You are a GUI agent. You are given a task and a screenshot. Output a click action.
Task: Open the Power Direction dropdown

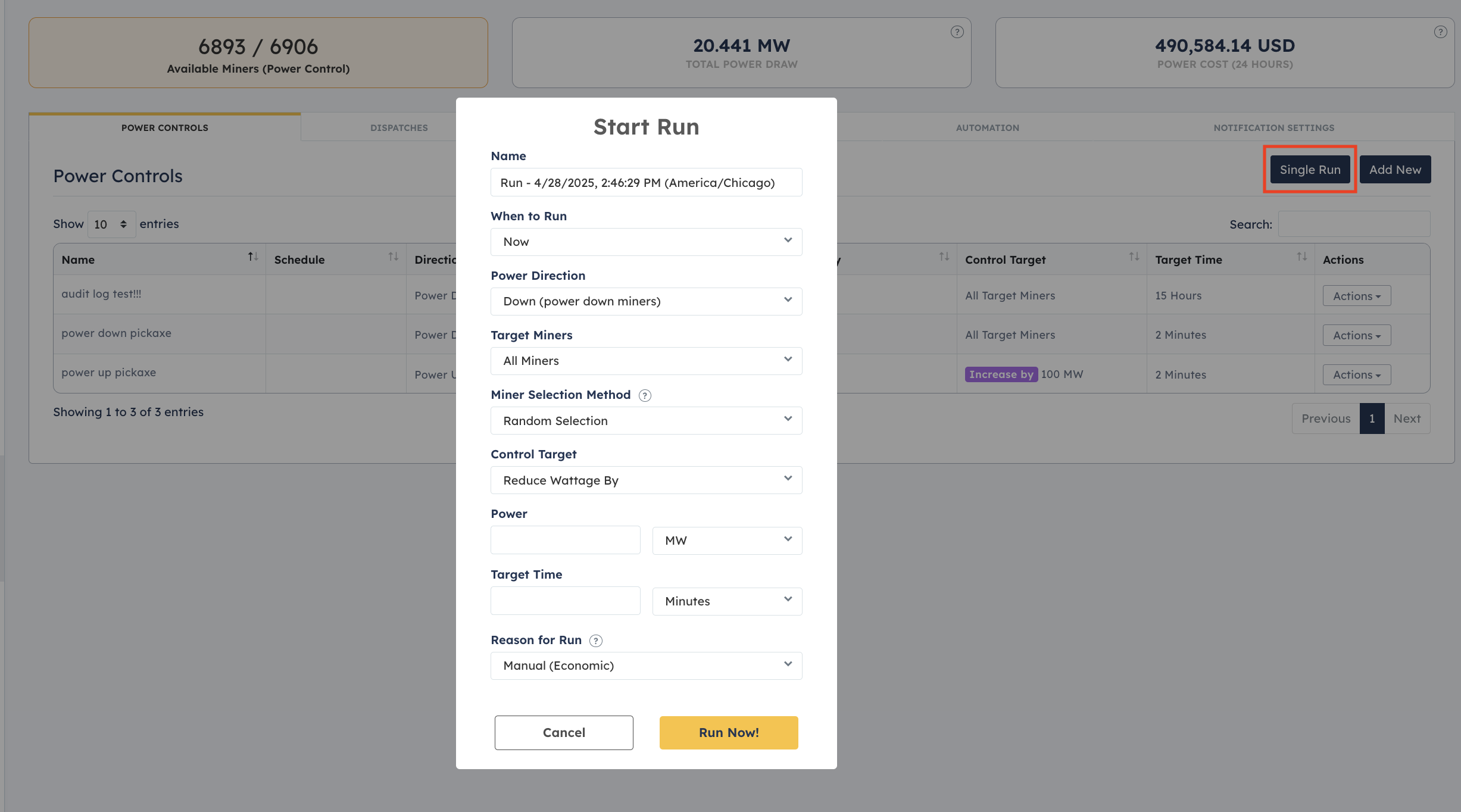(x=646, y=301)
